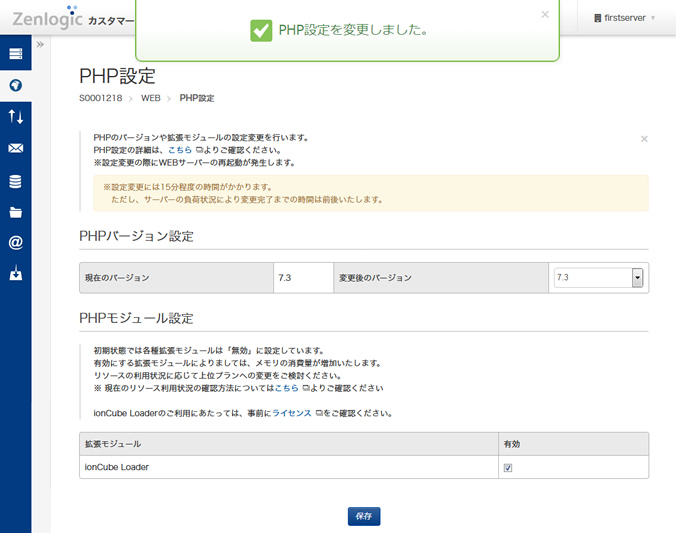Screen dimensions: 676x533
Task: Click the current version value 7.3
Action: [285, 278]
